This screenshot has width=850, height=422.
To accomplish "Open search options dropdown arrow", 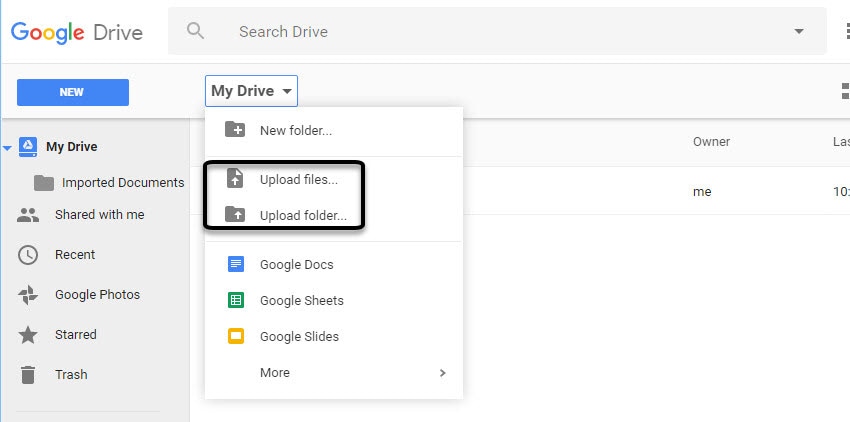I will pyautogui.click(x=799, y=31).
